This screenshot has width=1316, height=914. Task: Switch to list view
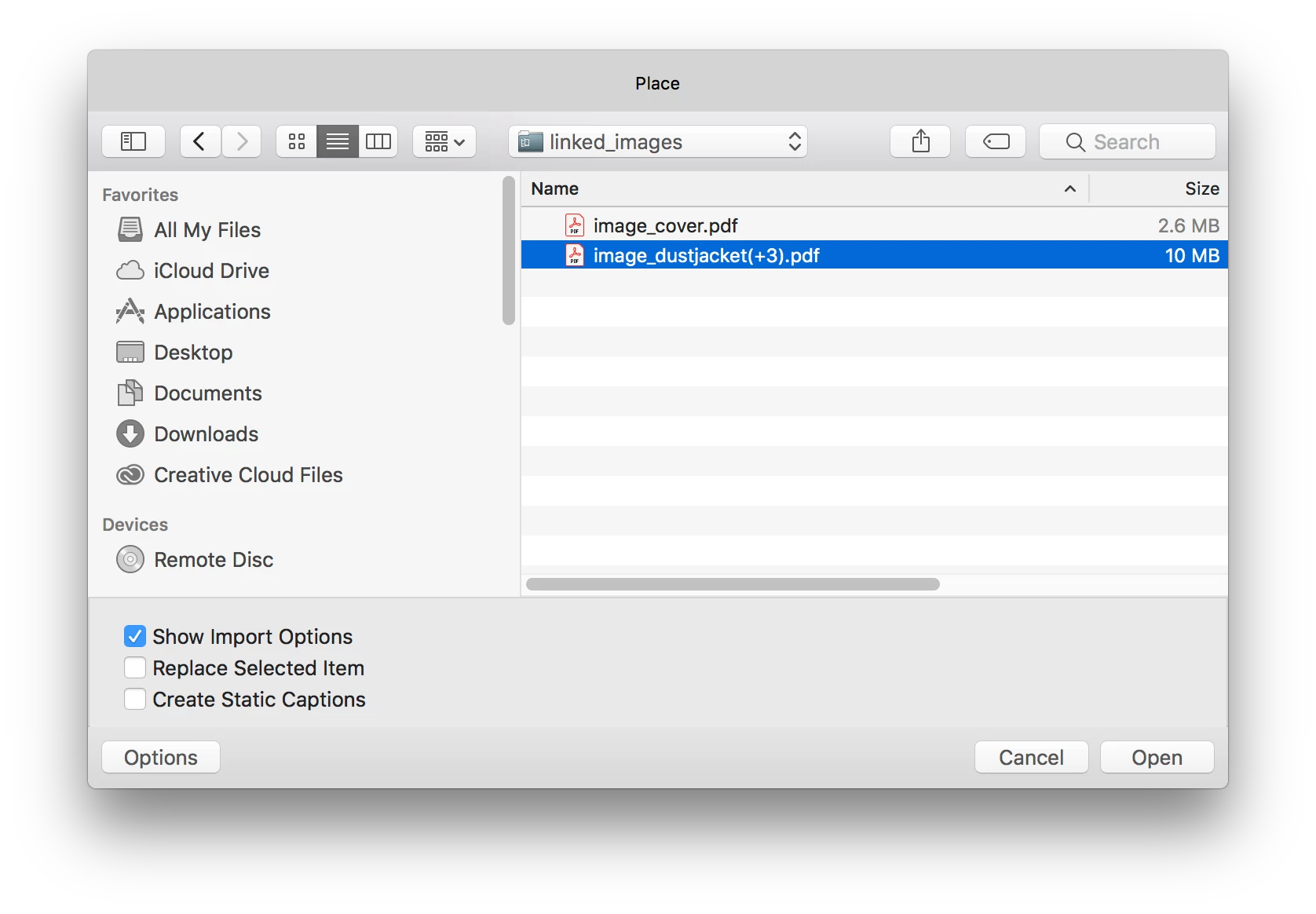click(338, 141)
